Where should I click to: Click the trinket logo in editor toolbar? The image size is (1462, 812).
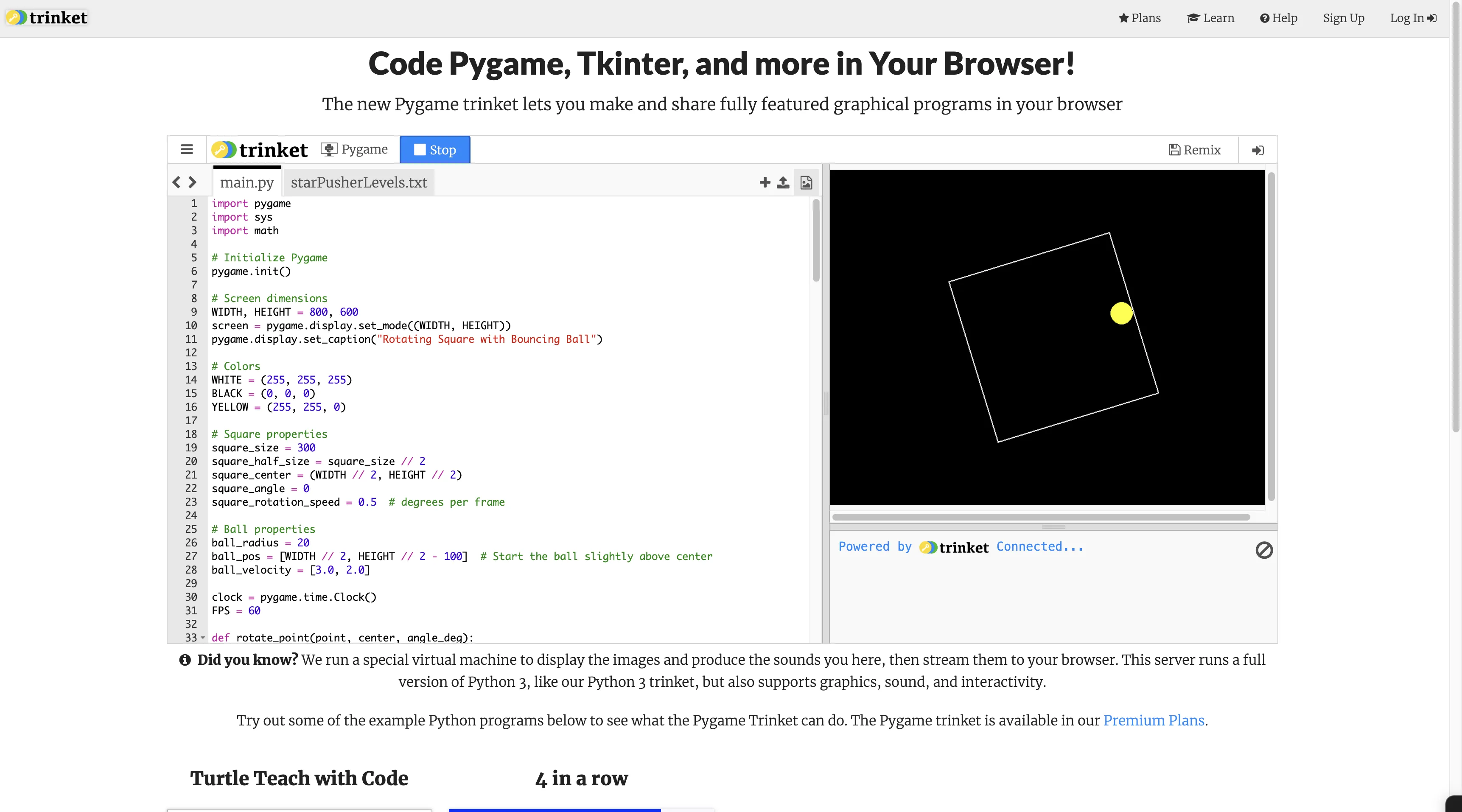260,150
